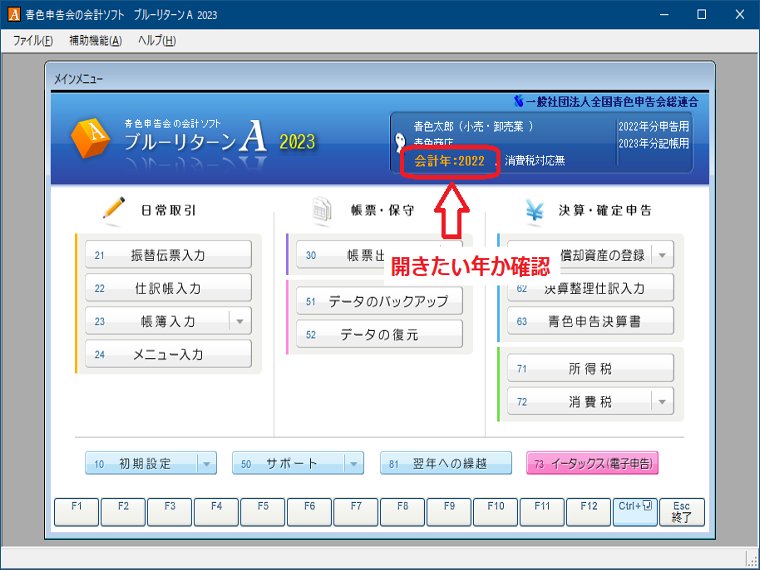Click the F1 function key button
760x570 pixels.
[77, 512]
